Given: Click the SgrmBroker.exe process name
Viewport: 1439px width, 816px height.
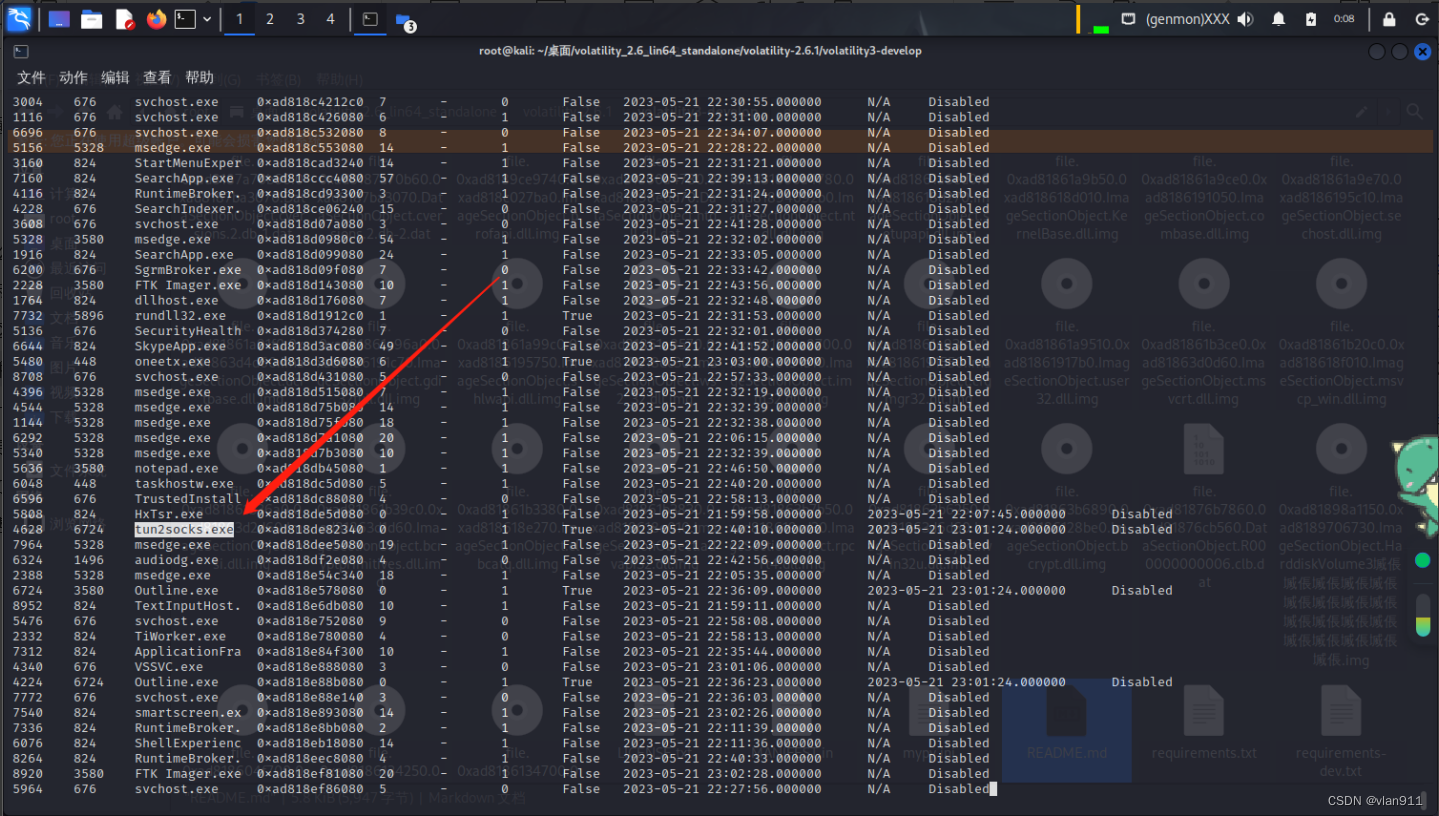Looking at the screenshot, I should coord(188,270).
